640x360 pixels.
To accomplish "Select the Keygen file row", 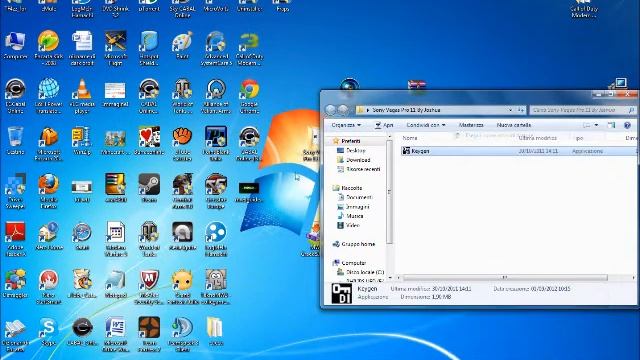I will point(518,151).
